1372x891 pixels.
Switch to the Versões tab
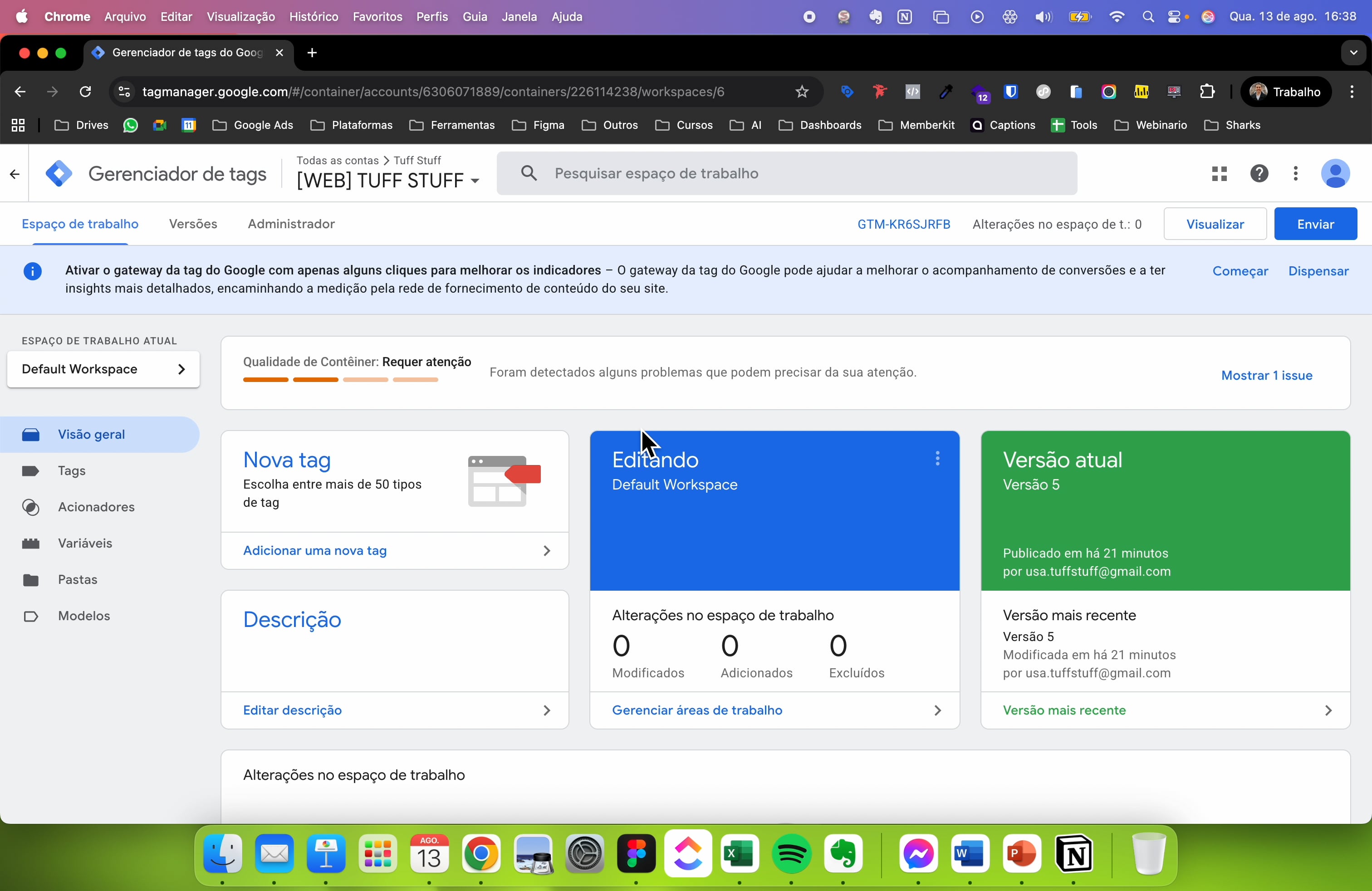click(x=193, y=224)
